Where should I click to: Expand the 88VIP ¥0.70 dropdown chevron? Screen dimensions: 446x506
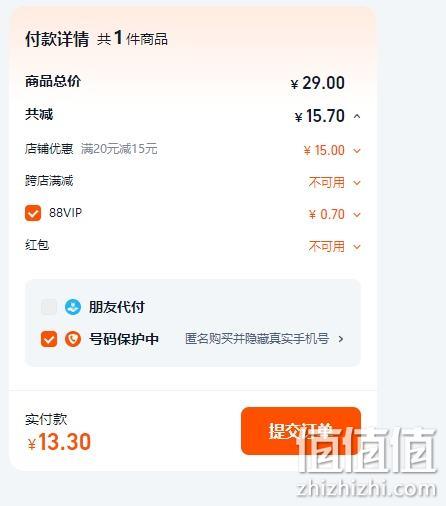click(357, 215)
